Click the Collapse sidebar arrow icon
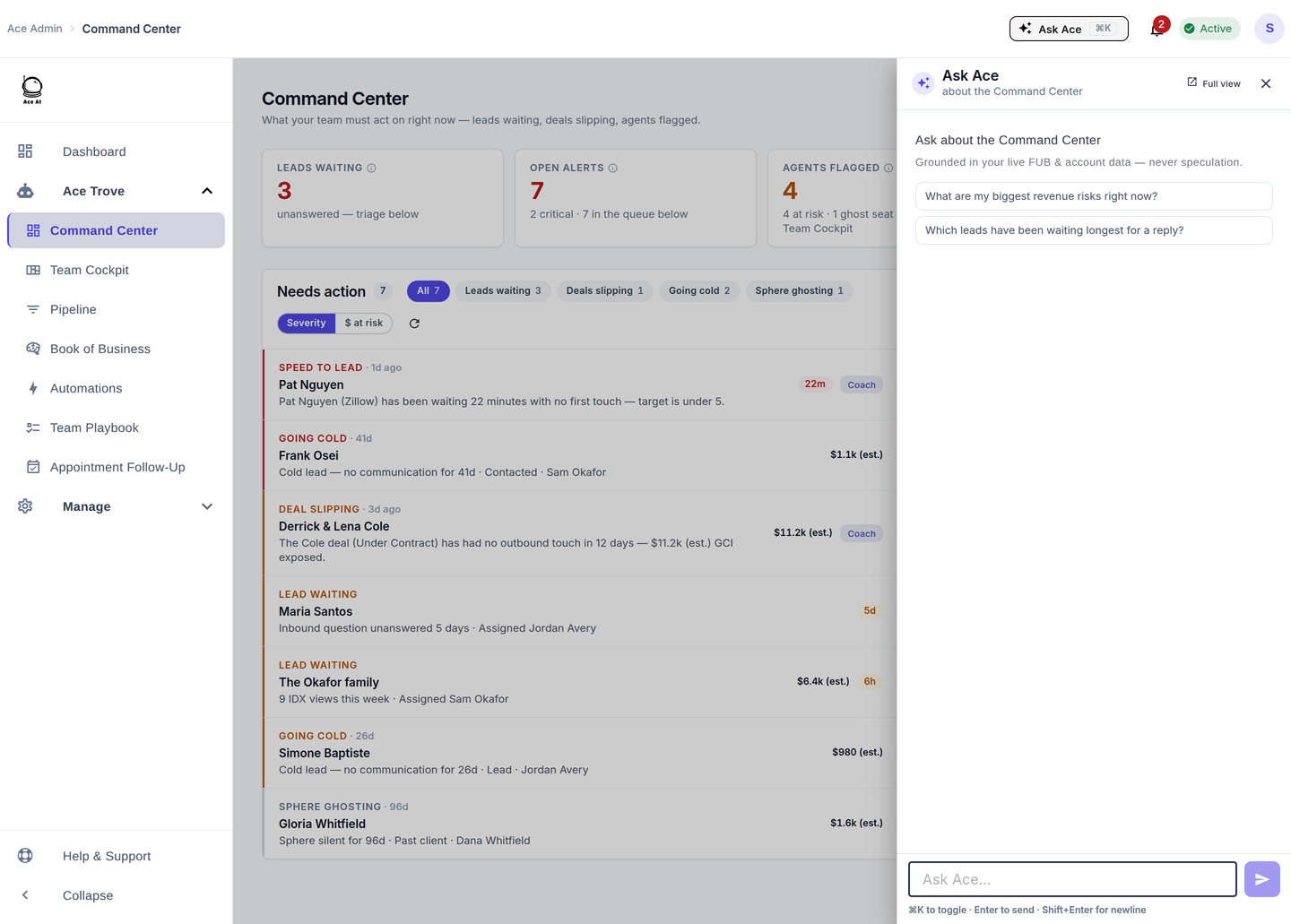Screen dimensions: 1291x924 click(x=25, y=895)
